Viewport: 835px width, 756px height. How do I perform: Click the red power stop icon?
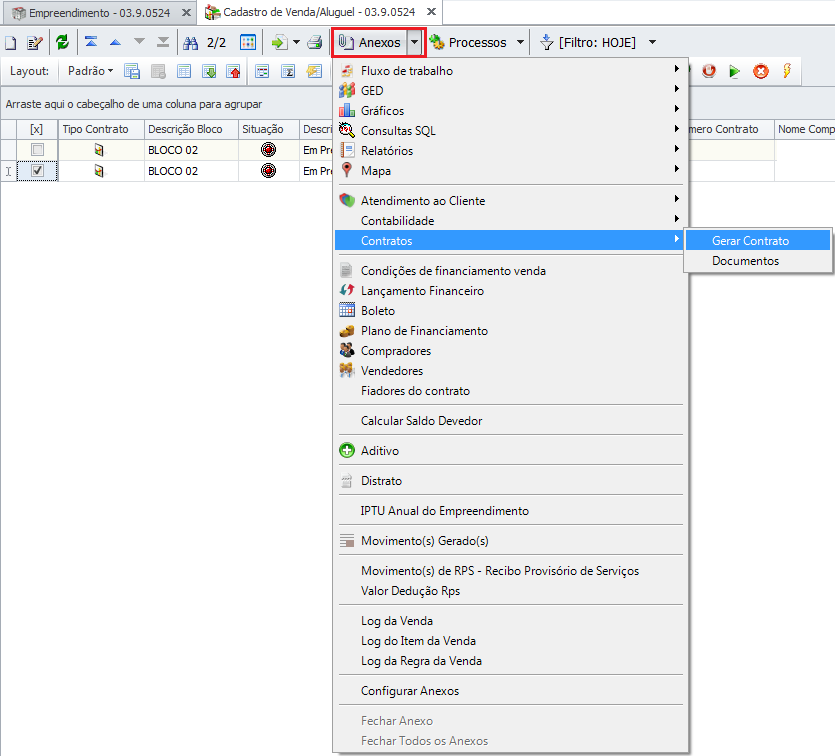click(709, 71)
